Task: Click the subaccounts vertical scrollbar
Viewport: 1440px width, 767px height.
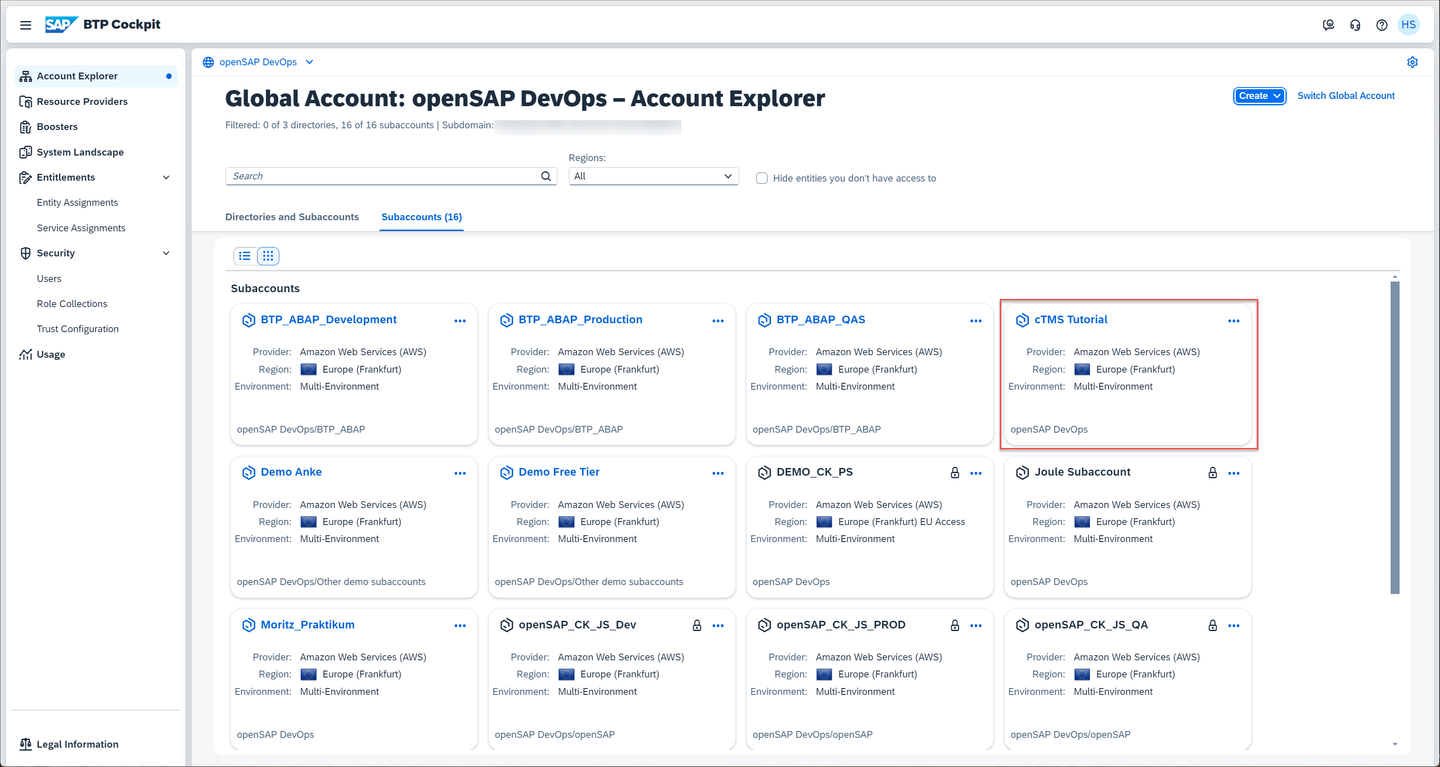Action: (x=1395, y=437)
